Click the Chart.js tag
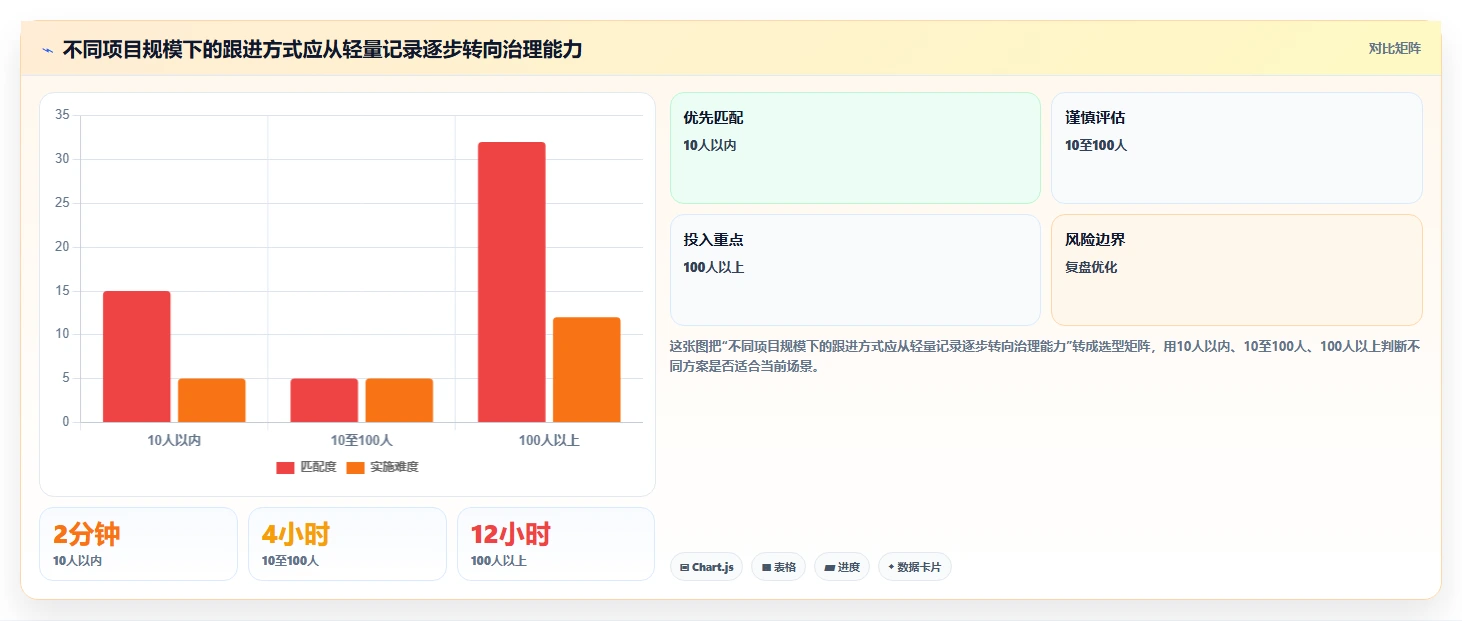Image resolution: width=1462 pixels, height=621 pixels. [x=706, y=567]
